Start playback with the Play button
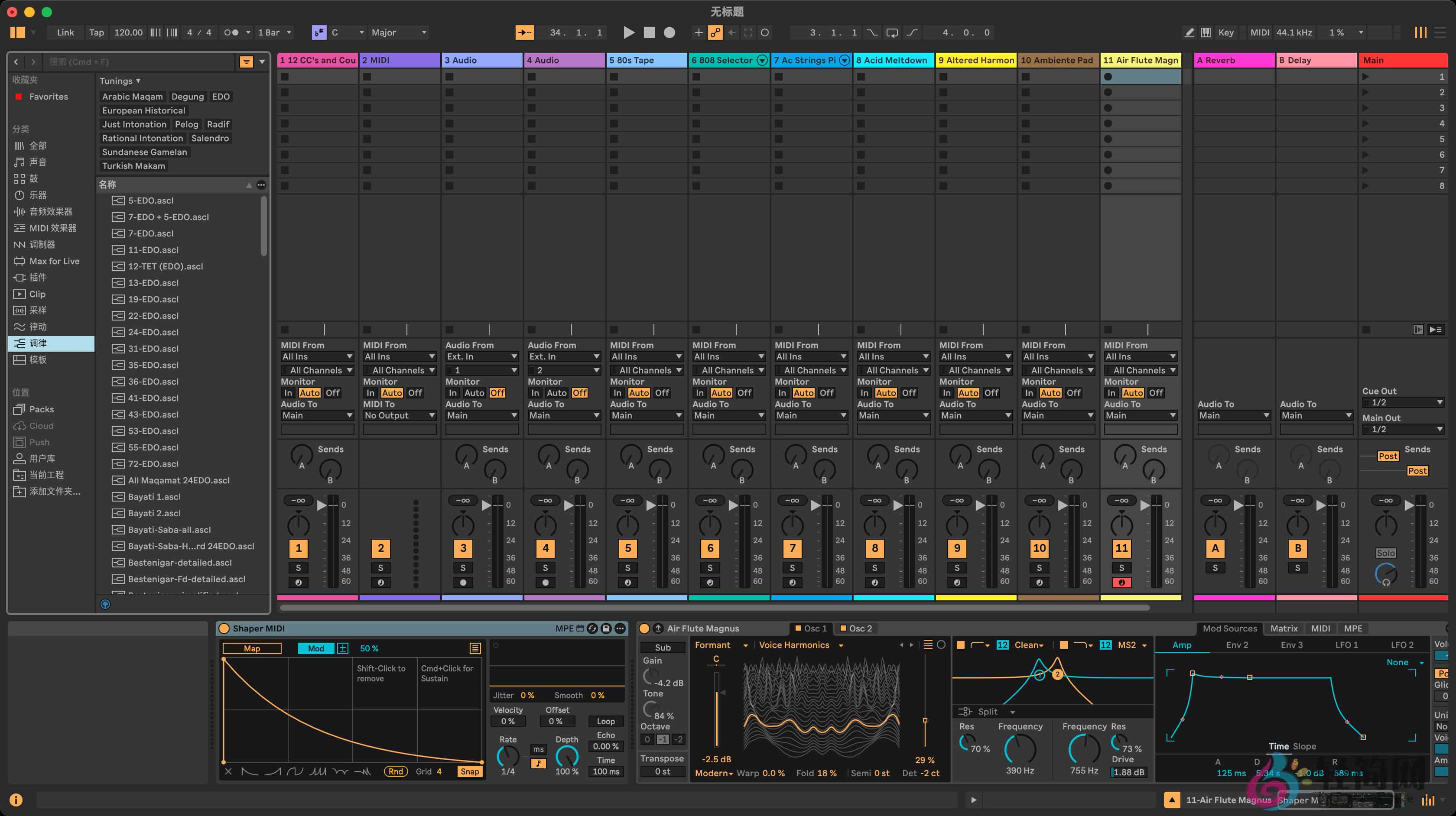 [629, 32]
